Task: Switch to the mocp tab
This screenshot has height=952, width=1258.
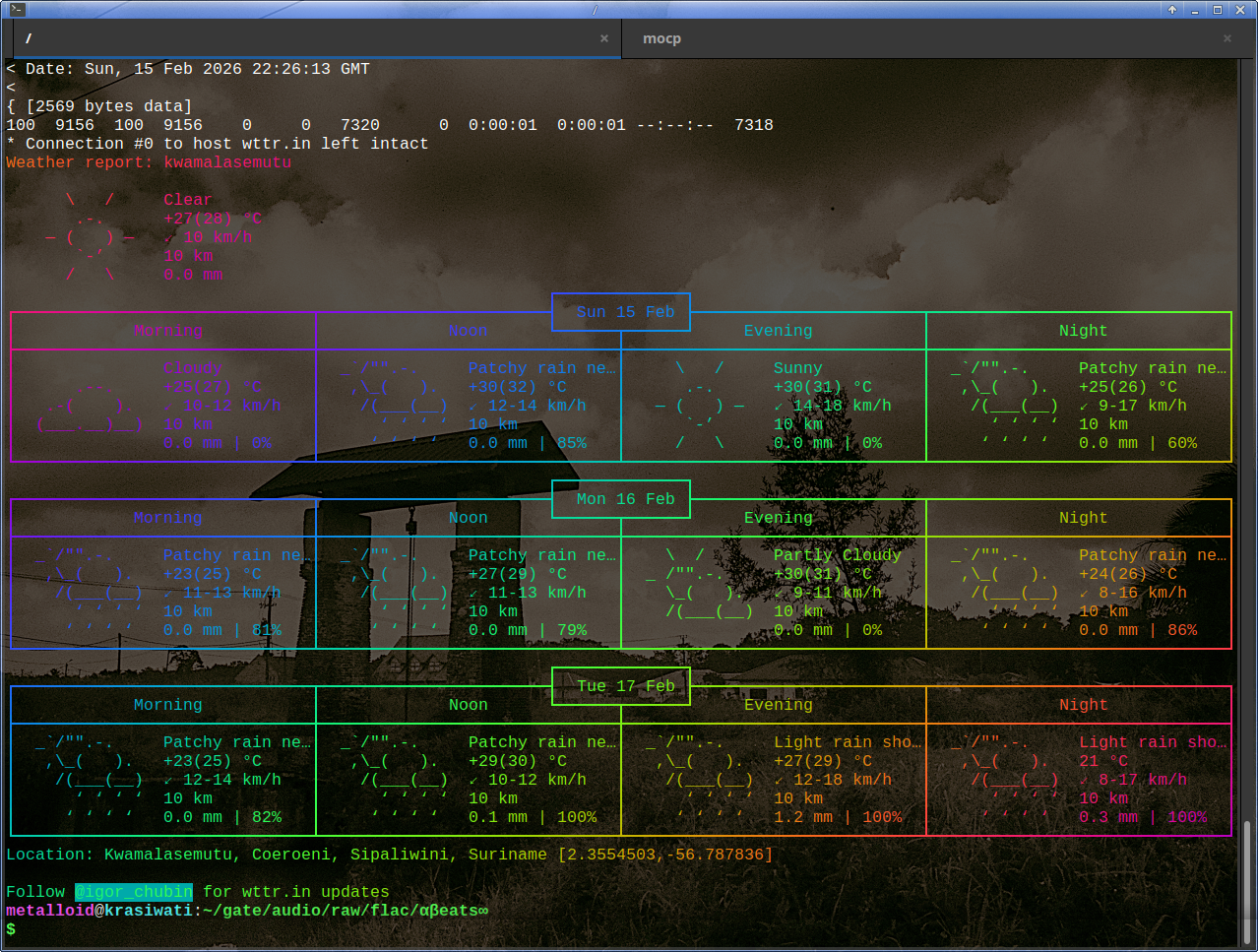Action: point(661,38)
